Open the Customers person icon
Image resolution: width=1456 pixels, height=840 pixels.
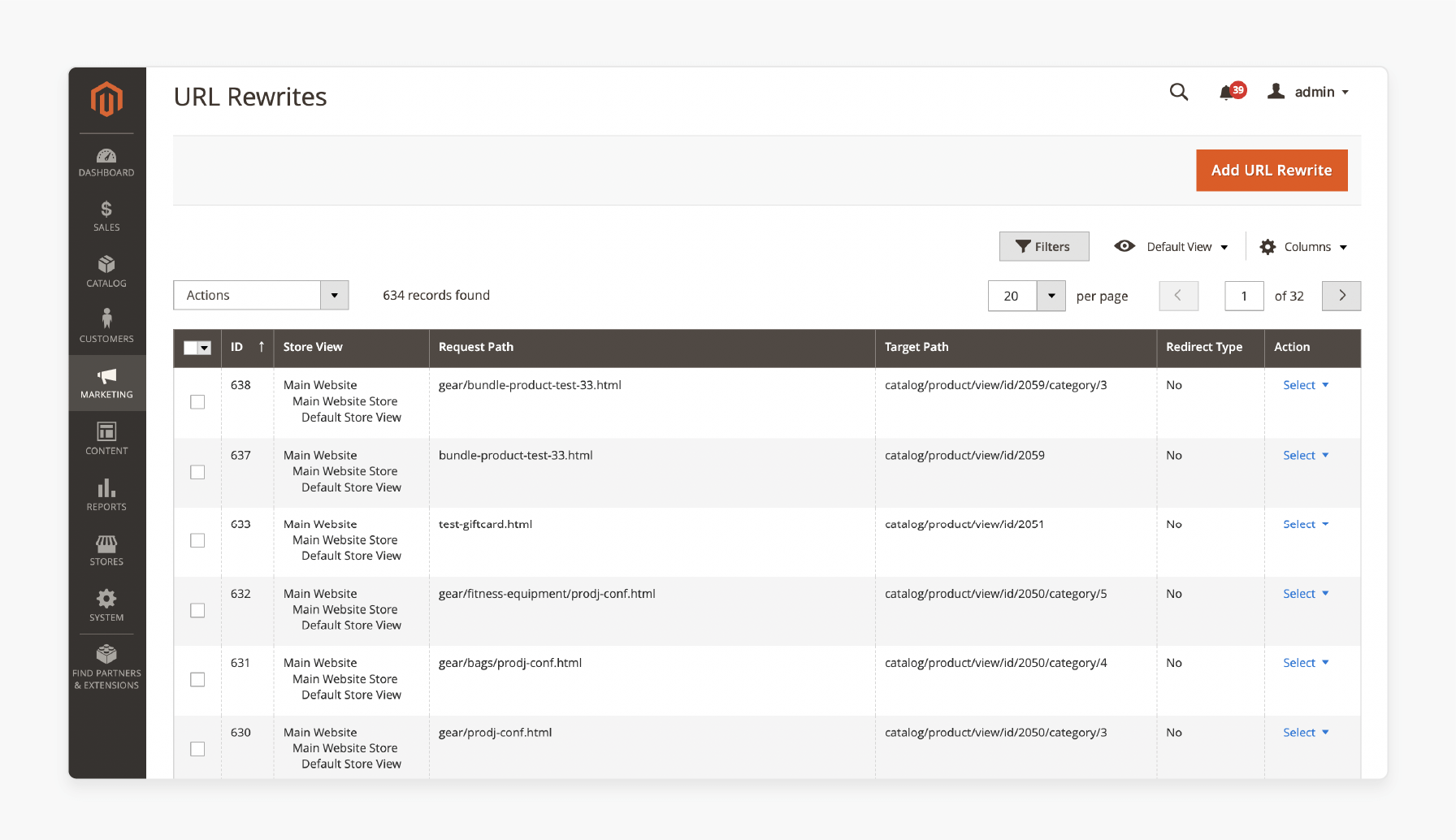[x=106, y=318]
